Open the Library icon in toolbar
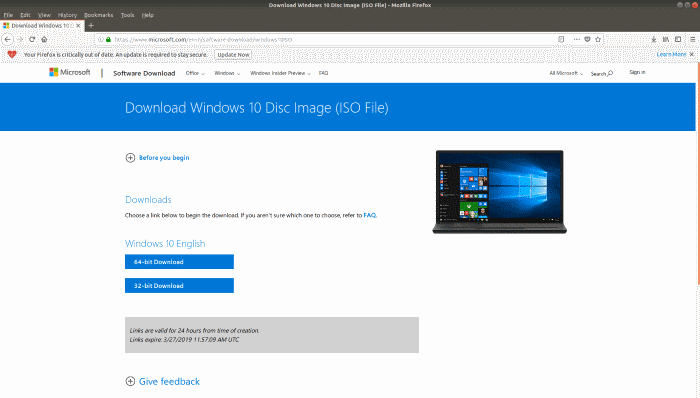The width and height of the screenshot is (700, 398). [666, 39]
